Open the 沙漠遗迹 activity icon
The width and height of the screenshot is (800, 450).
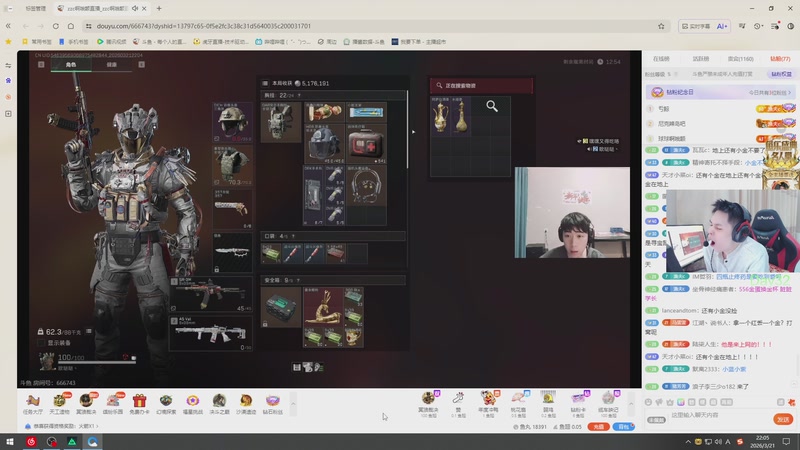coord(245,405)
